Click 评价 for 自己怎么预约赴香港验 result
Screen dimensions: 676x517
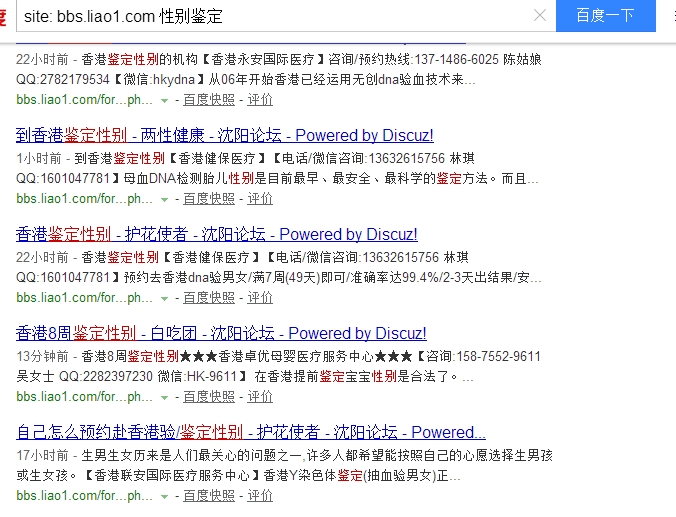(x=260, y=496)
